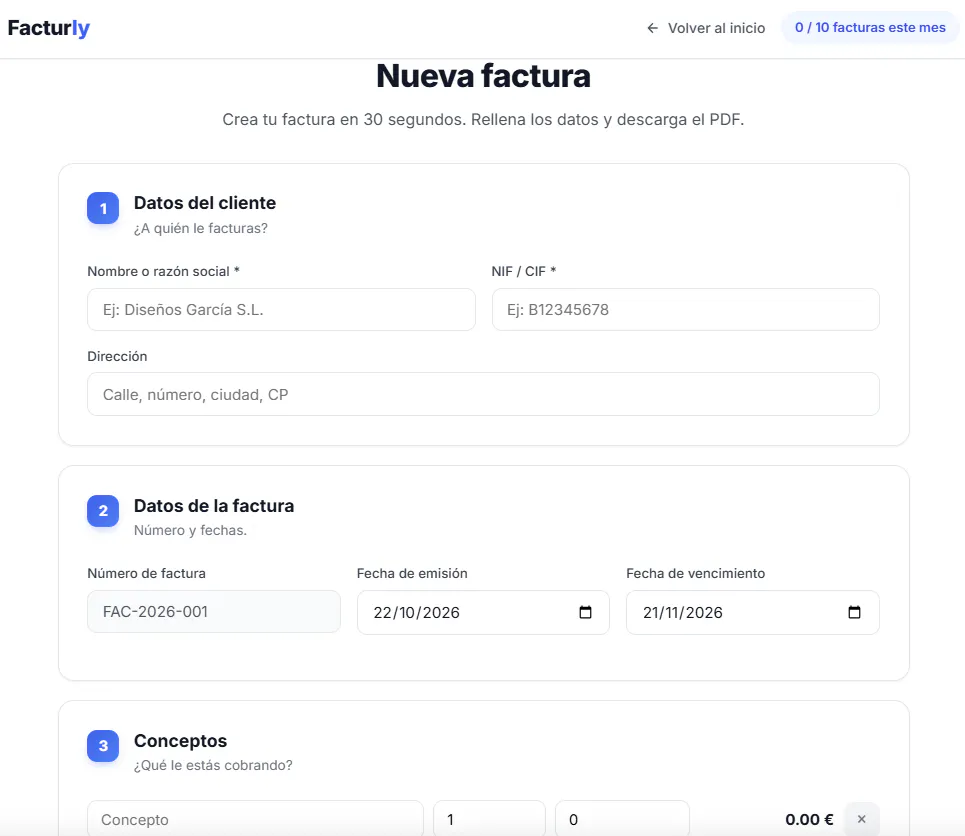This screenshot has width=965, height=836.
Task: Click the Nombre o razón social * label
Action: (163, 271)
